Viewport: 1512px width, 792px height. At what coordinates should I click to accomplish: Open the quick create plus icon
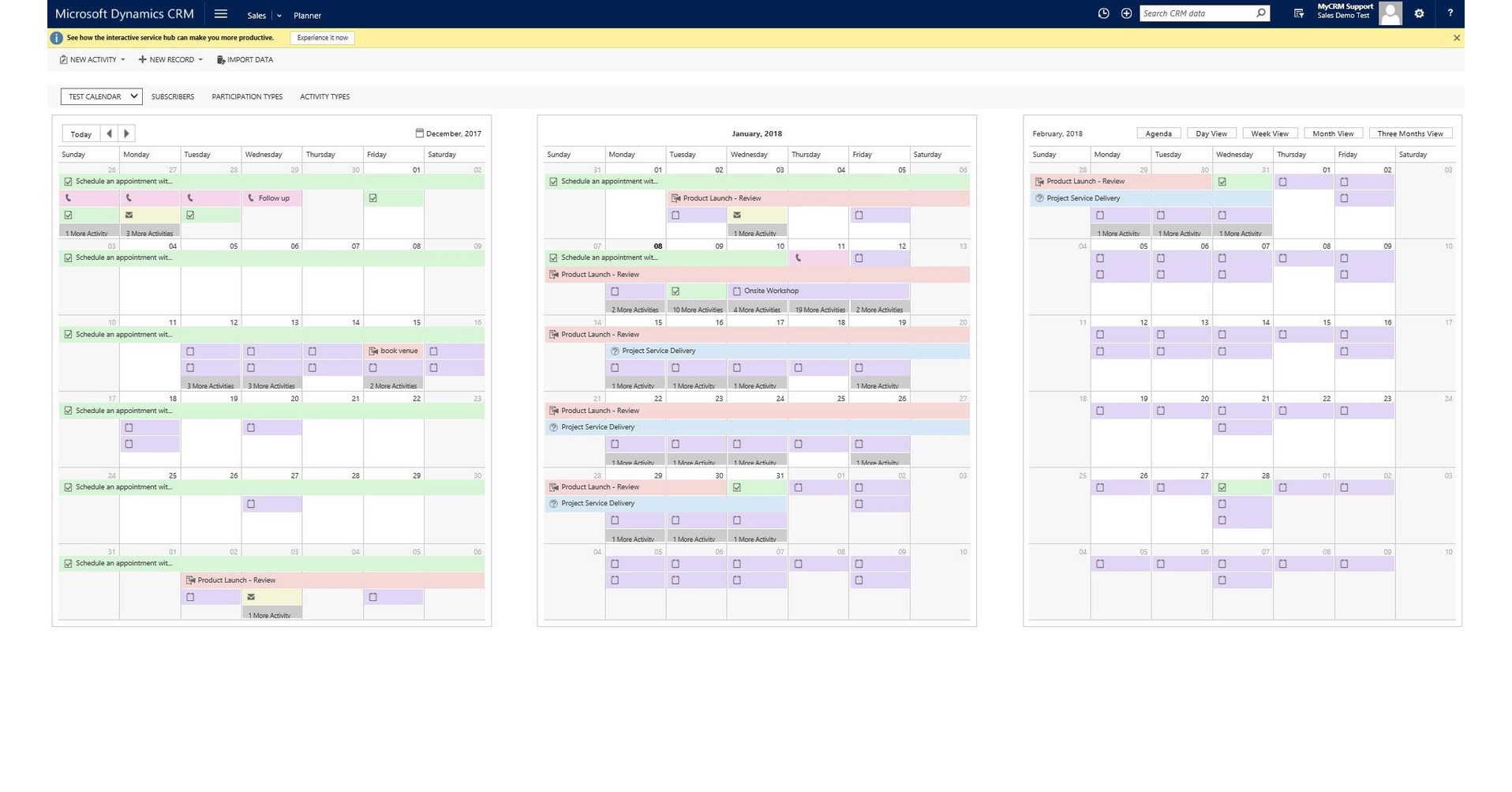click(1127, 13)
